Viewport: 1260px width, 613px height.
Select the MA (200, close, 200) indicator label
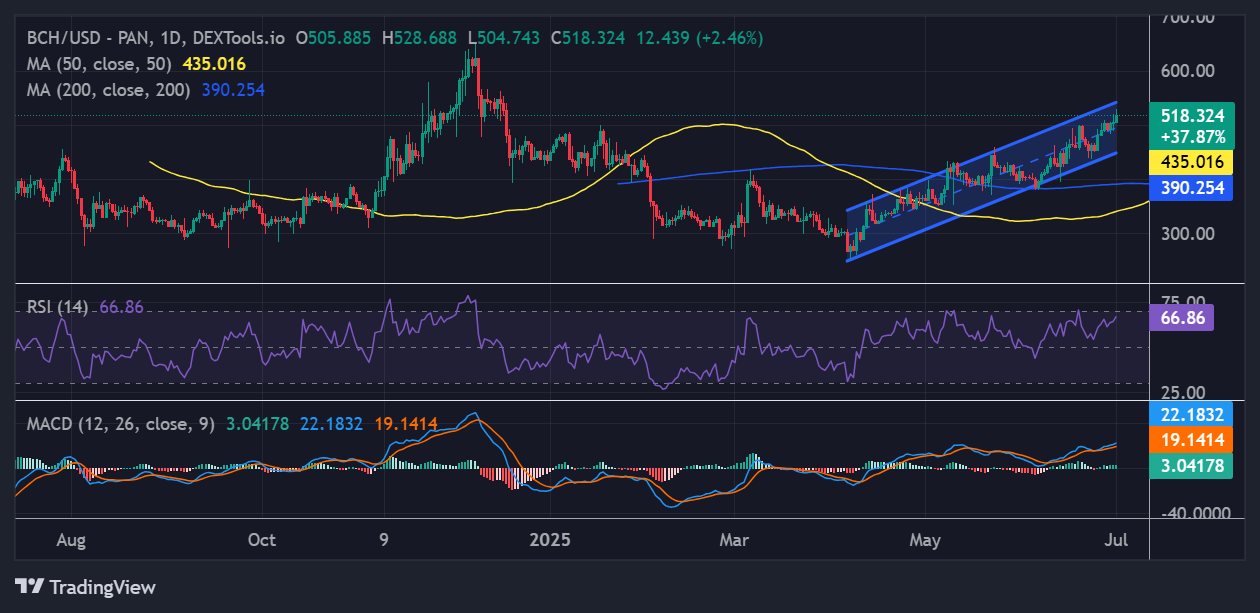pos(109,89)
